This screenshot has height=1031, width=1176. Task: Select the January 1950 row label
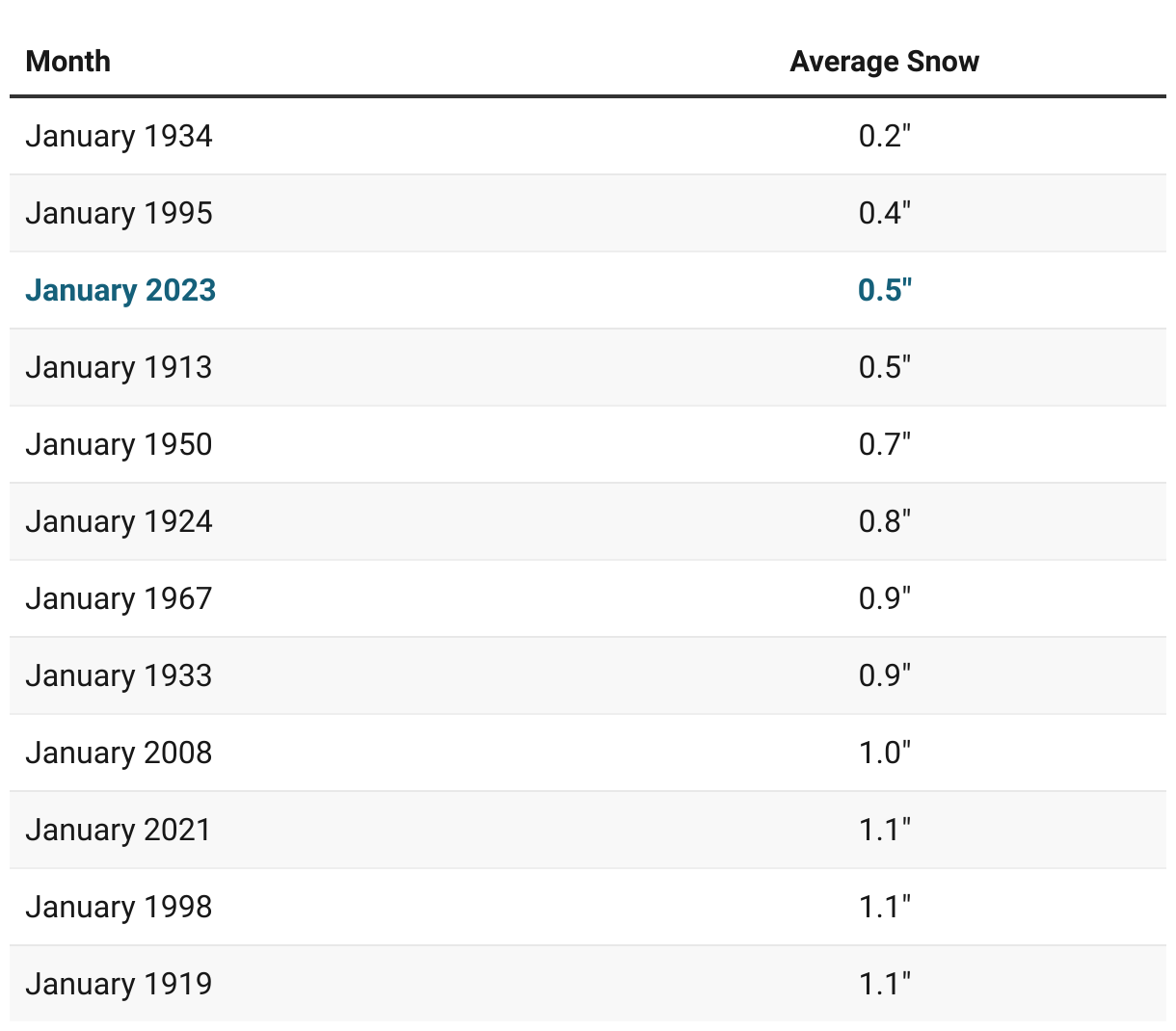[x=119, y=445]
